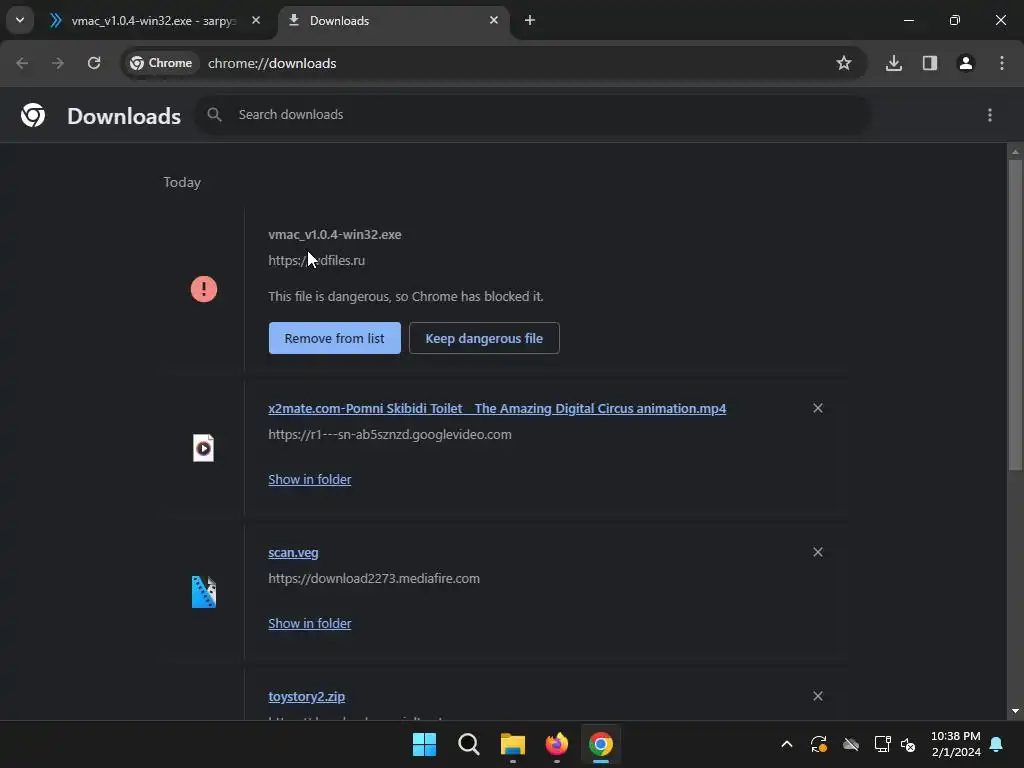
Task: Open the Chrome three-dot menu
Action: coord(1002,63)
